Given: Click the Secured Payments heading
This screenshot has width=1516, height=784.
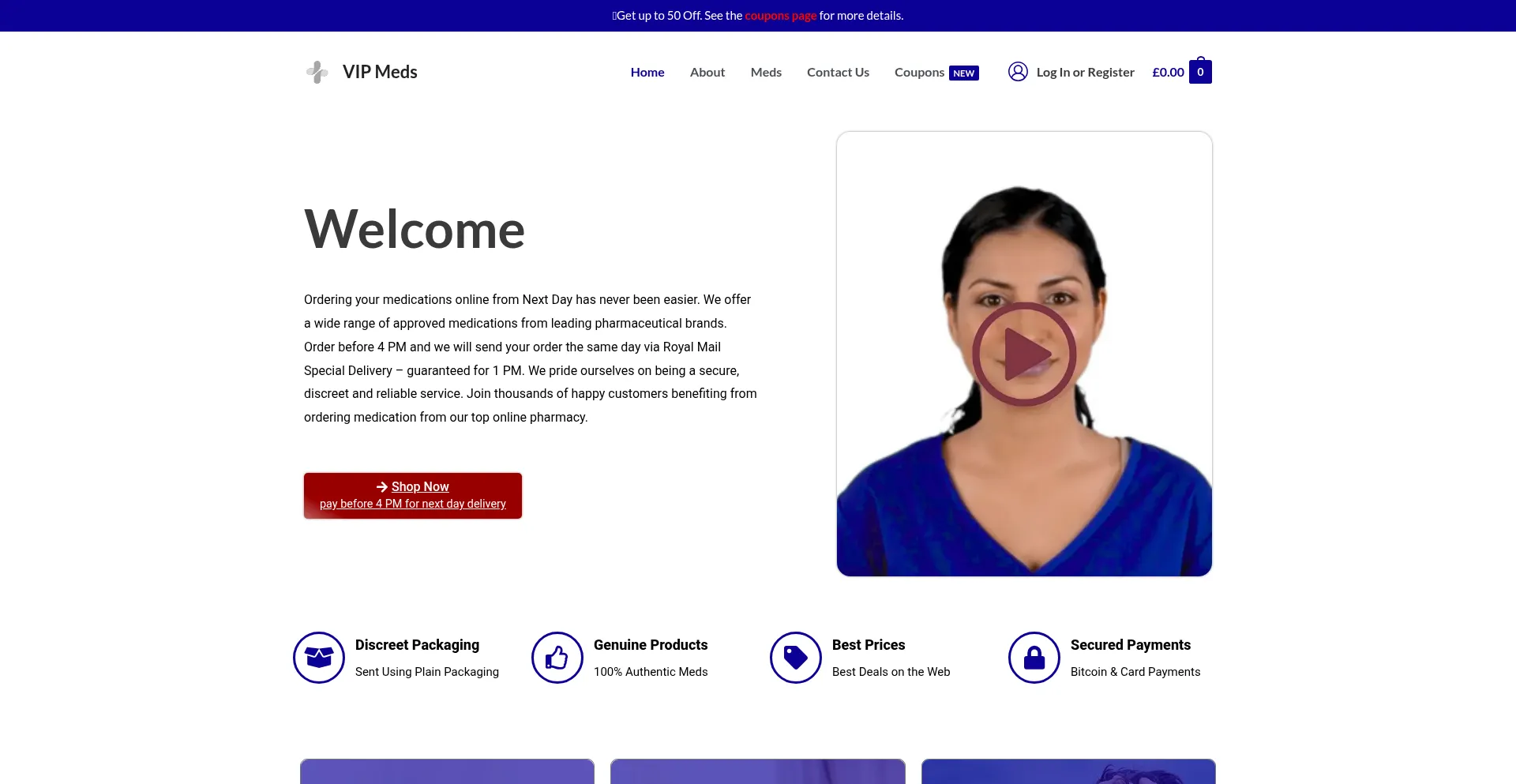Looking at the screenshot, I should pyautogui.click(x=1131, y=645).
